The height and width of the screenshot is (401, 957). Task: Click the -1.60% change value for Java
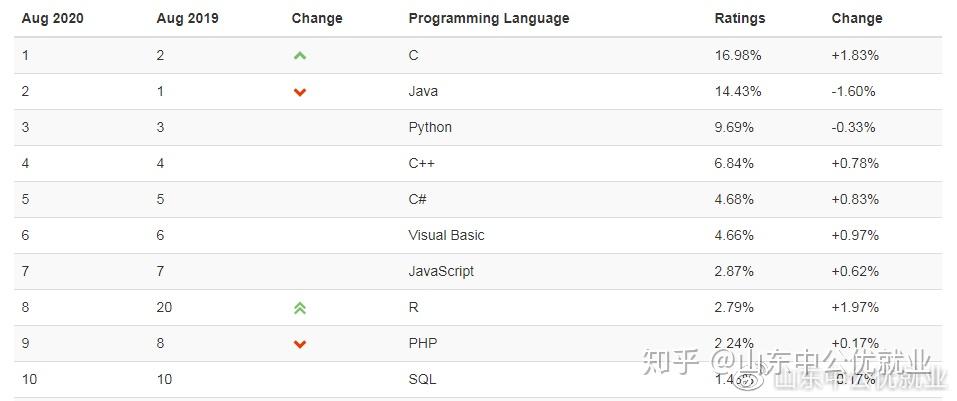(853, 91)
